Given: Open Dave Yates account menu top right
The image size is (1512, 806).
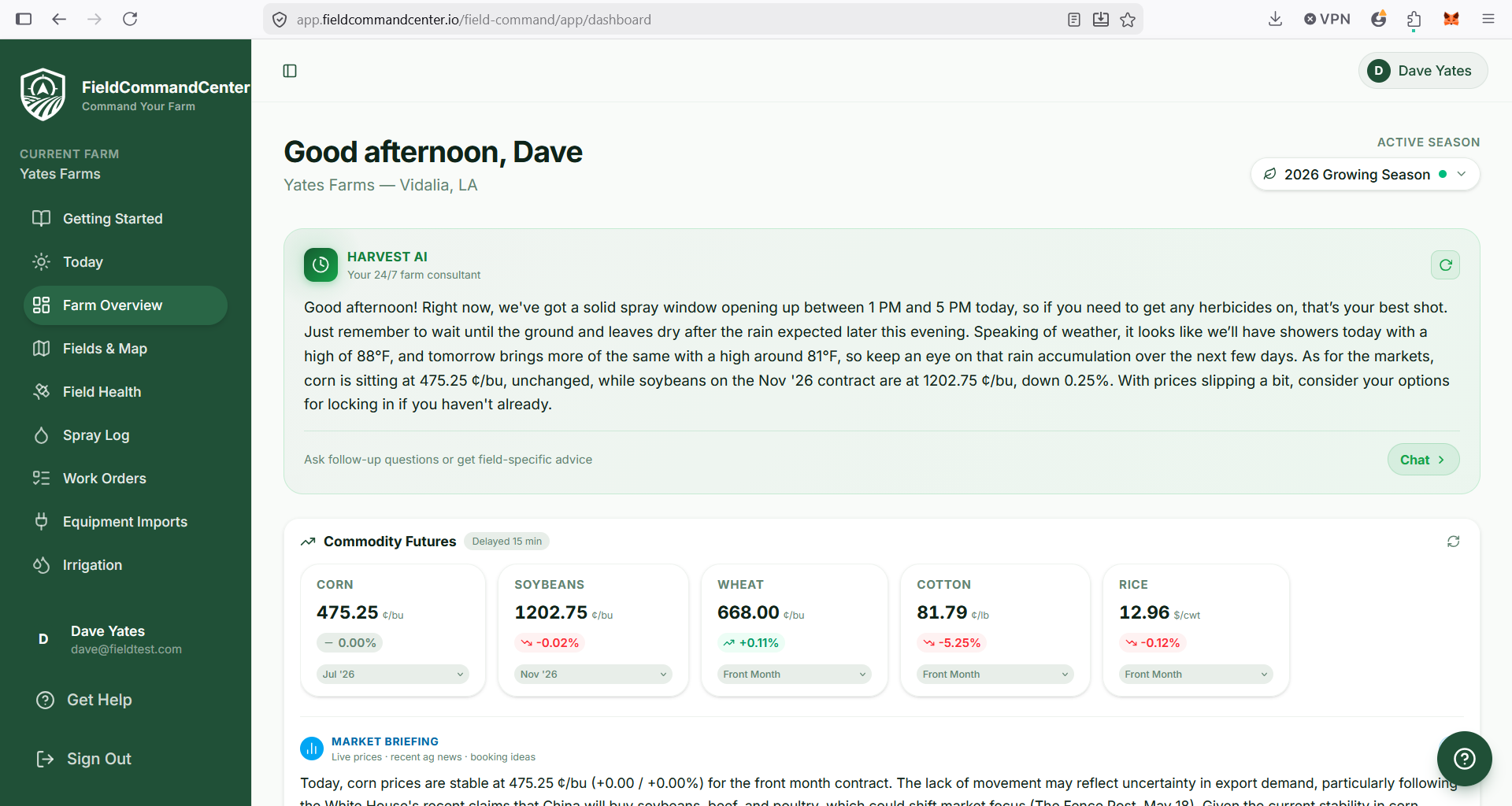Looking at the screenshot, I should click(x=1422, y=71).
